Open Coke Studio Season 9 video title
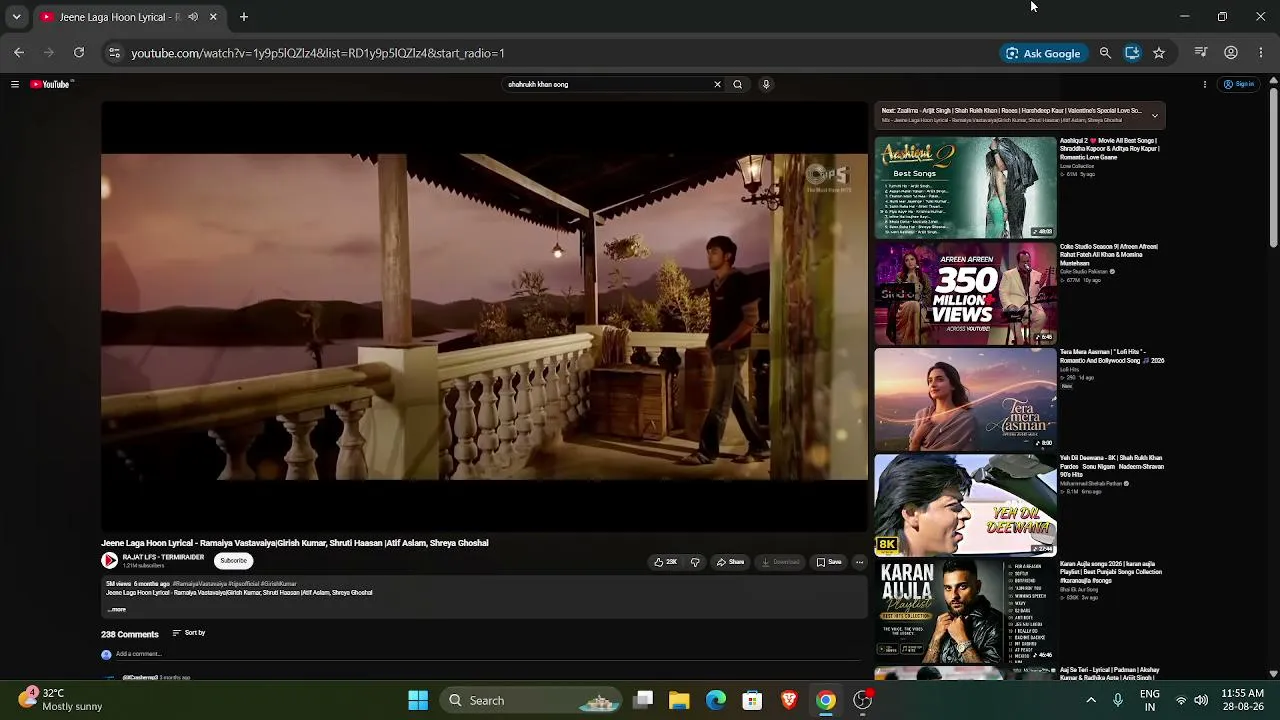This screenshot has width=1280, height=720. coord(1109,255)
